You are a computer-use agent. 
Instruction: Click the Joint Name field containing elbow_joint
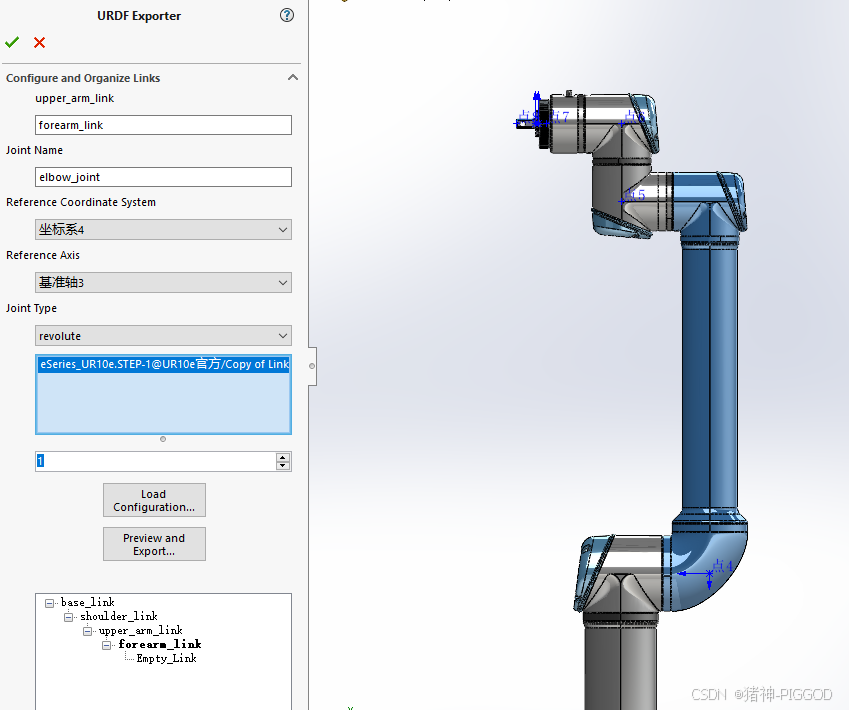click(x=163, y=176)
